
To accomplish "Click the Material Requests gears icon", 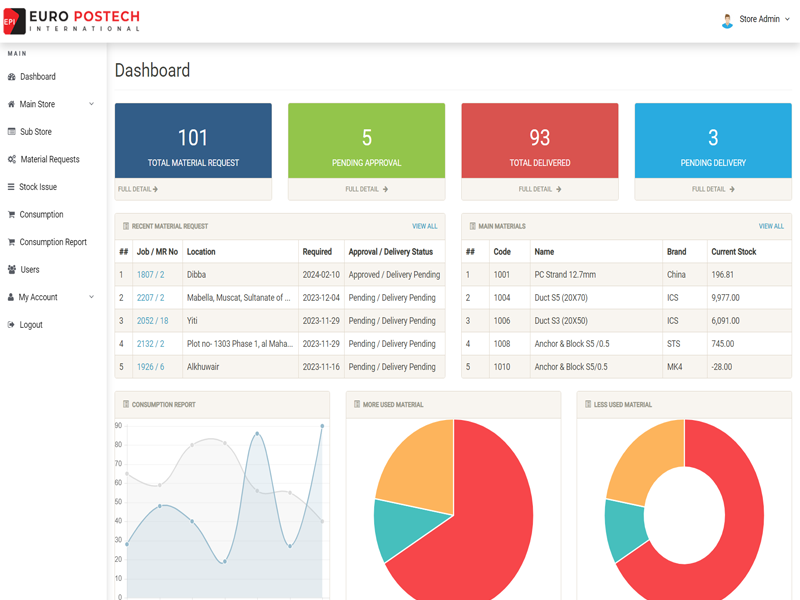I will tap(12, 160).
